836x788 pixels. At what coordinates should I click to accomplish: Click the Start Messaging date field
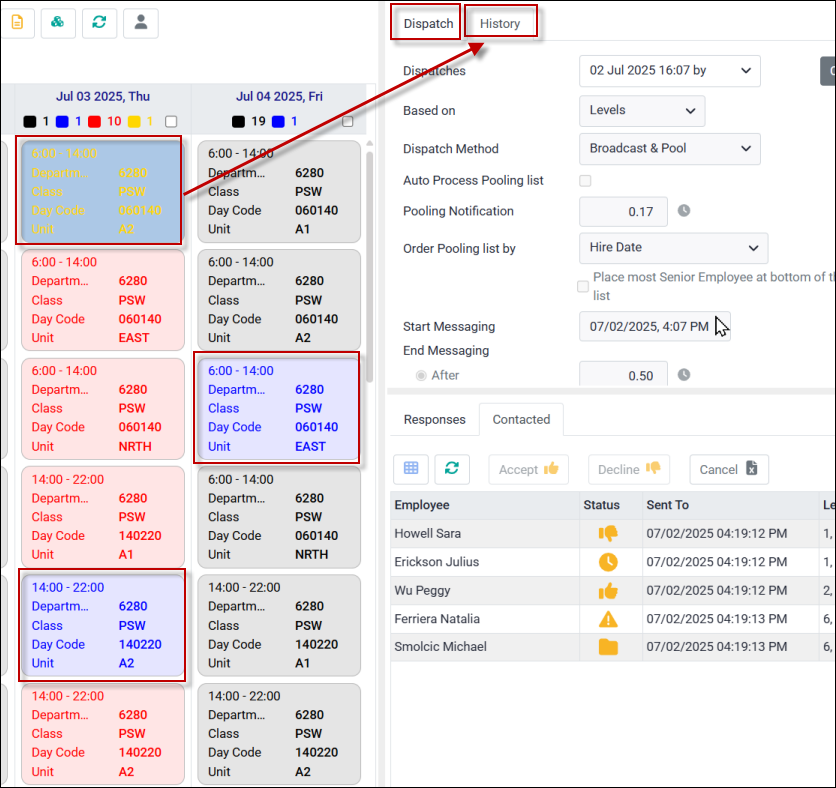coord(655,326)
